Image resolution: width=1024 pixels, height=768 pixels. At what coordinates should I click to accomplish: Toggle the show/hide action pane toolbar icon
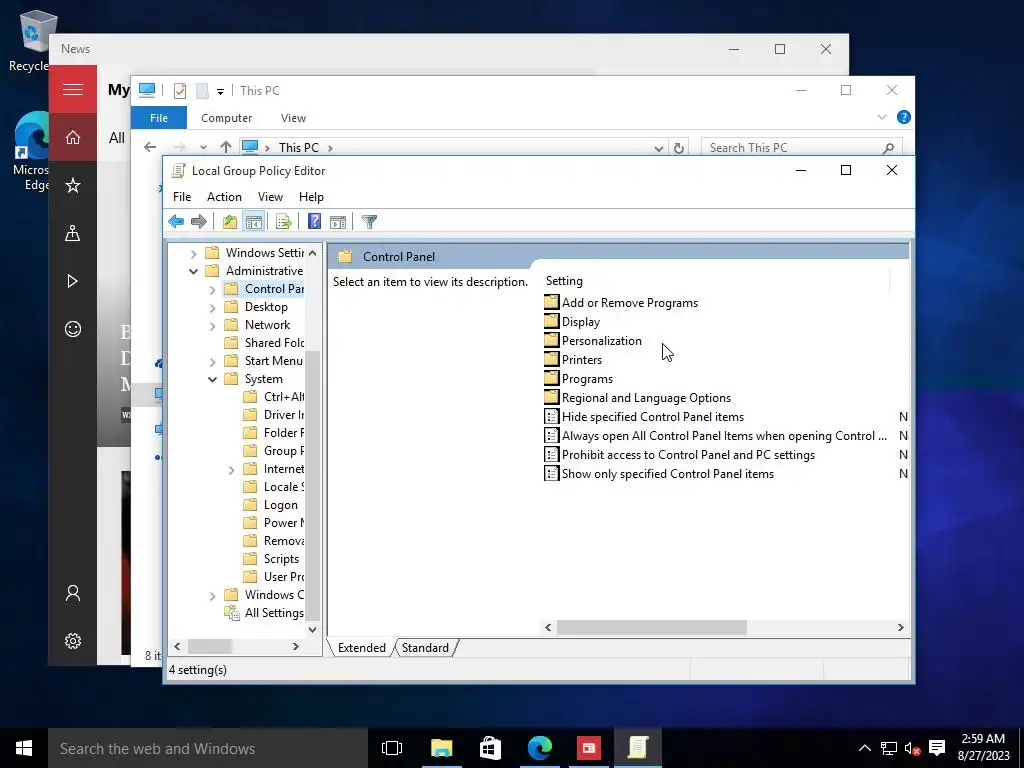click(338, 221)
